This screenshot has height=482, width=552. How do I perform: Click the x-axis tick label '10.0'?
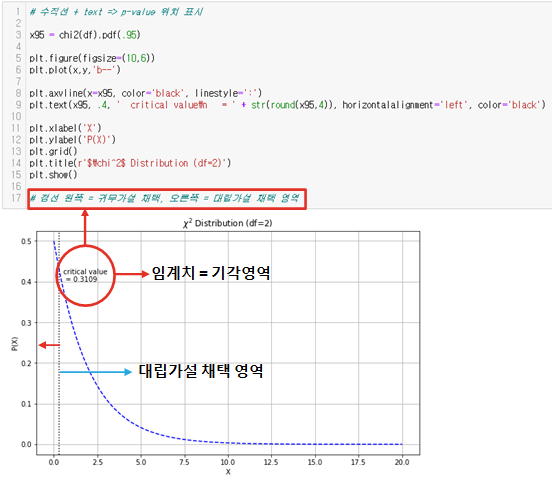coord(228,462)
